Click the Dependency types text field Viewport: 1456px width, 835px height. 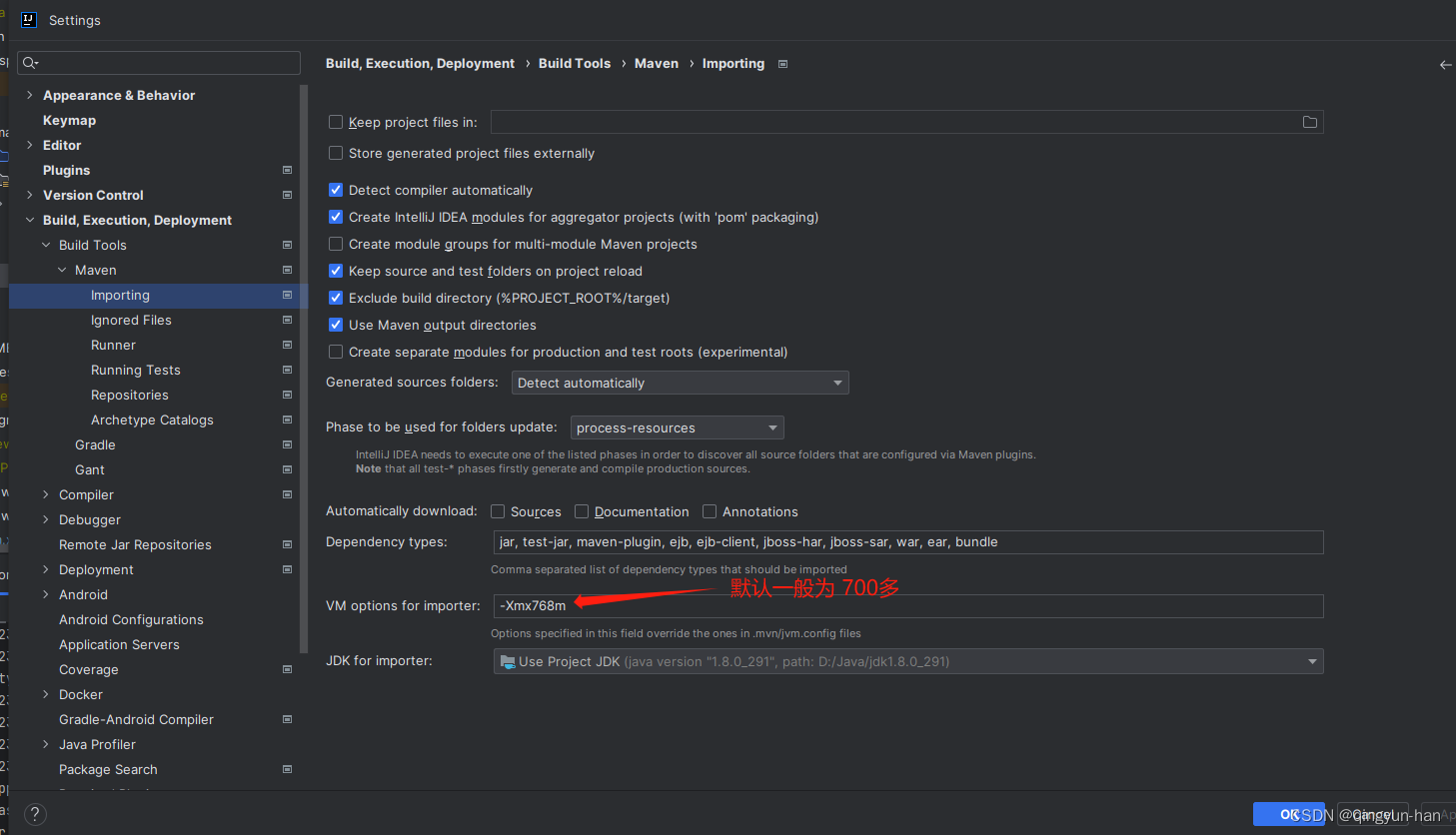[x=908, y=542]
